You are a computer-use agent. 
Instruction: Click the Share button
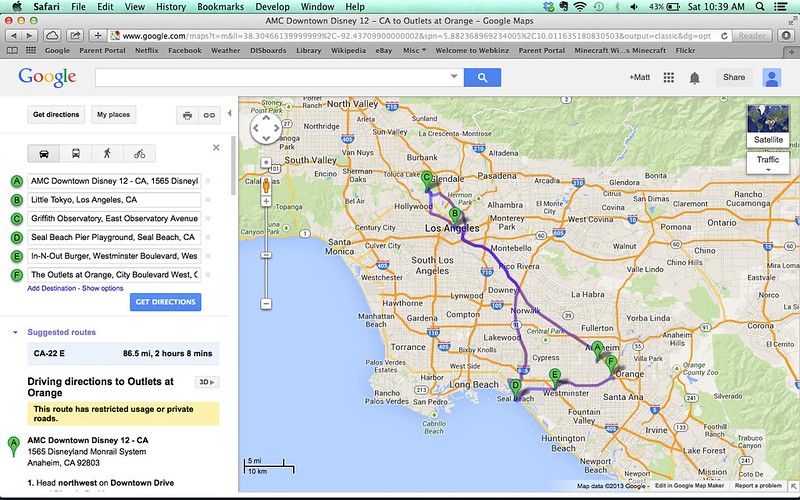[734, 78]
